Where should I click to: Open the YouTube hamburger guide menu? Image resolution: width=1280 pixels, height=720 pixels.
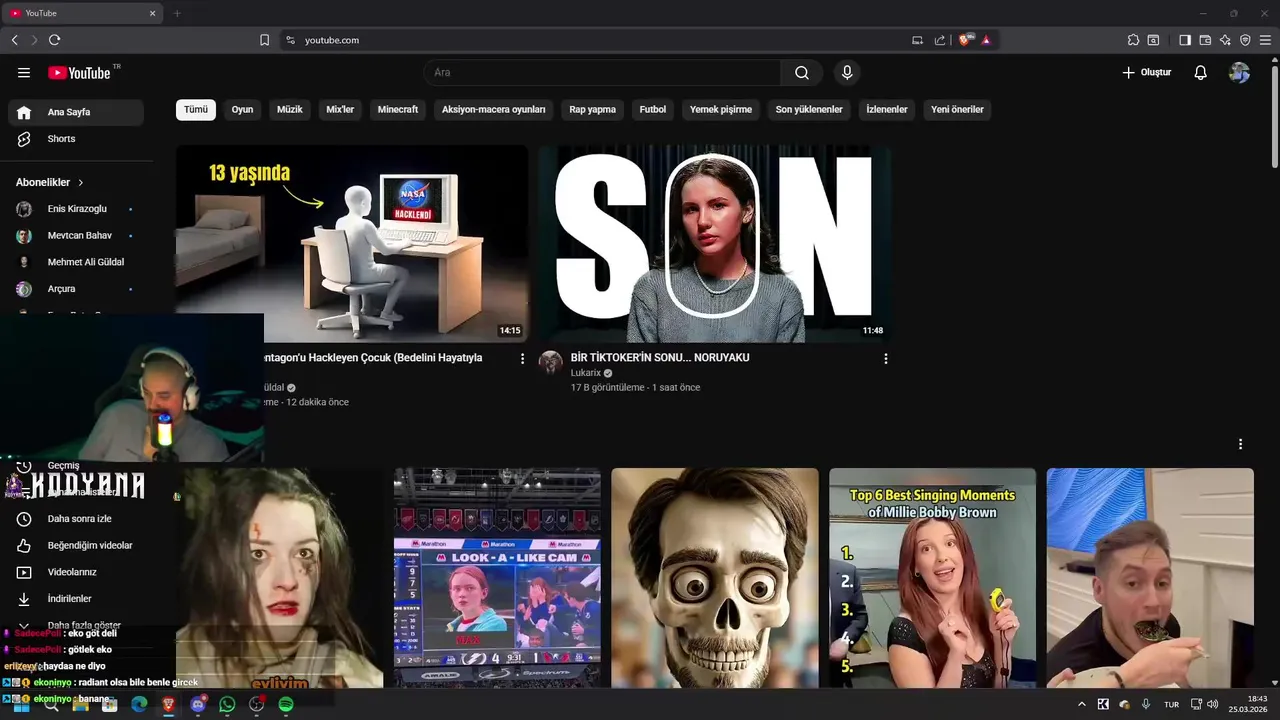24,73
